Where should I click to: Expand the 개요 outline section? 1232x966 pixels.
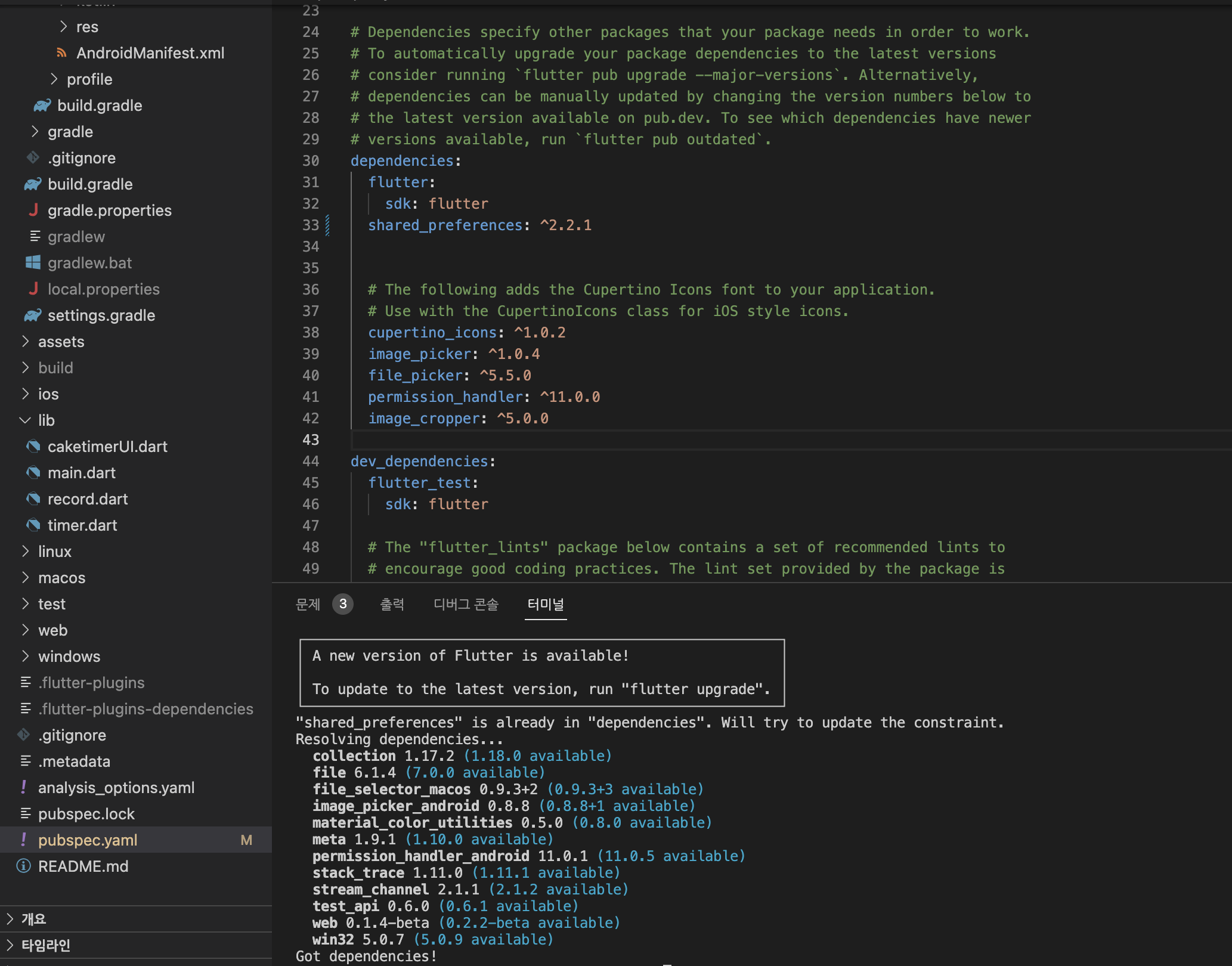pyautogui.click(x=10, y=919)
